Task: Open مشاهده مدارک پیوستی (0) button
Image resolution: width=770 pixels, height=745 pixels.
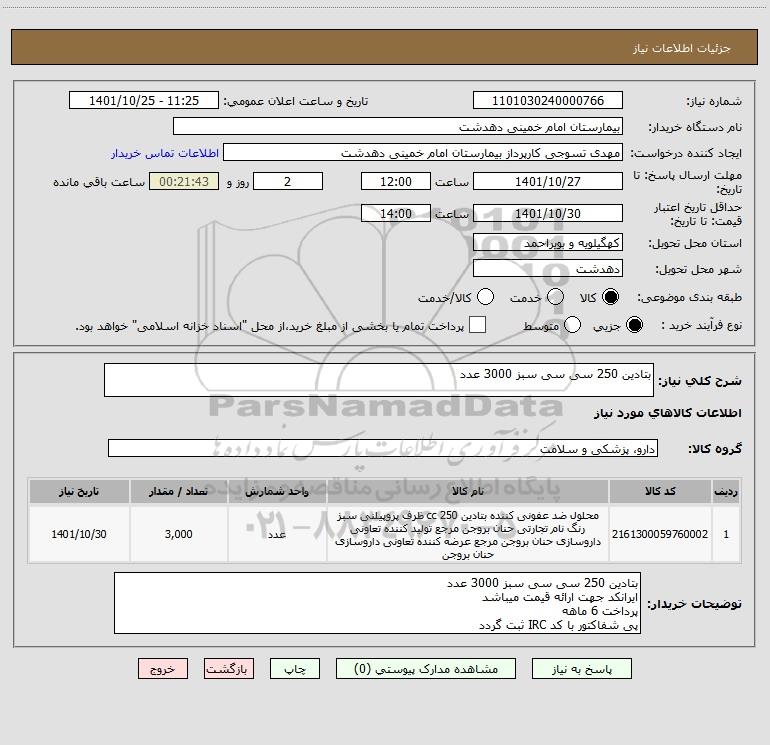Action: [426, 669]
